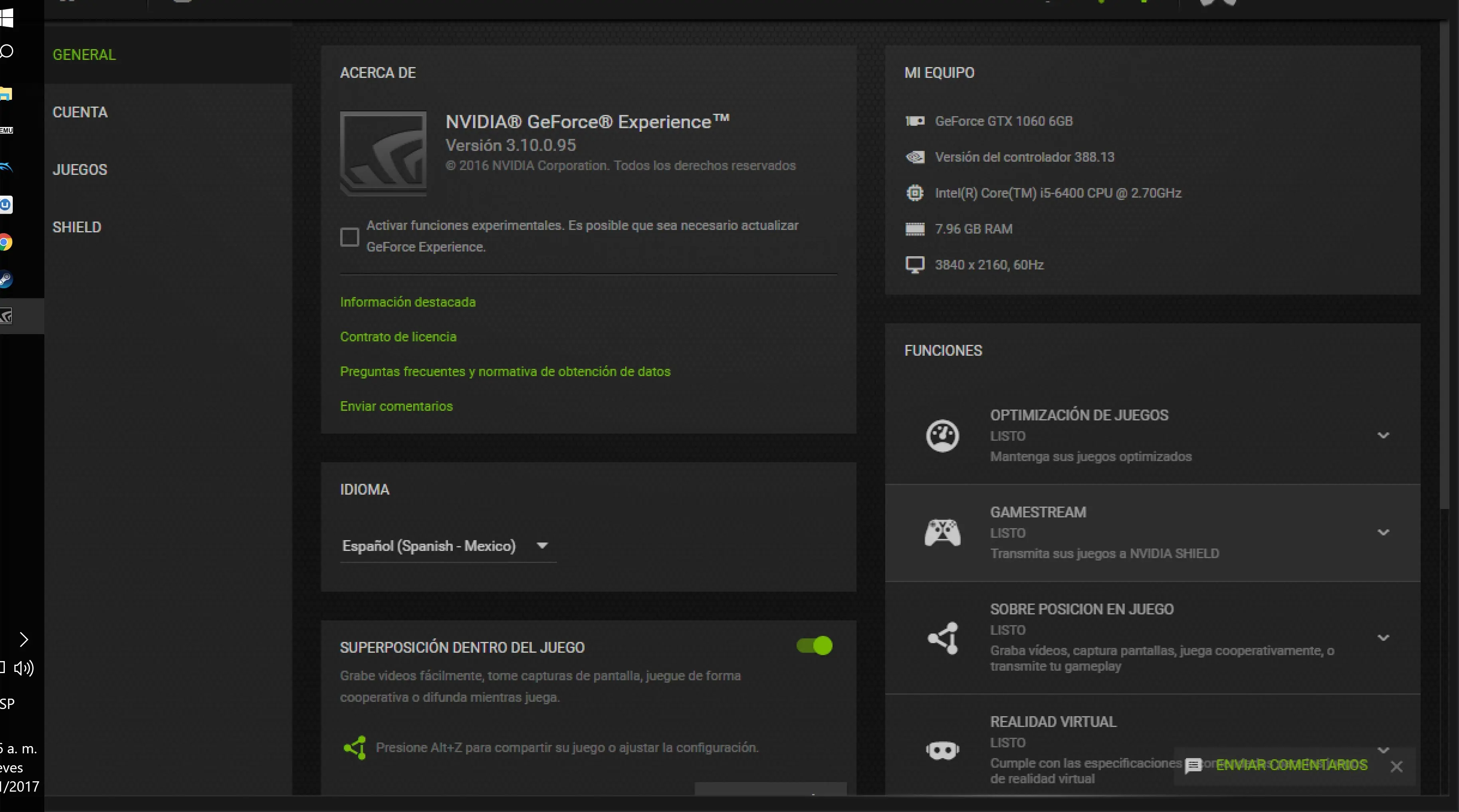Viewport: 1459px width, 812px height.
Task: Click the vertical scrollbar of the settings page
Action: [x=1444, y=266]
